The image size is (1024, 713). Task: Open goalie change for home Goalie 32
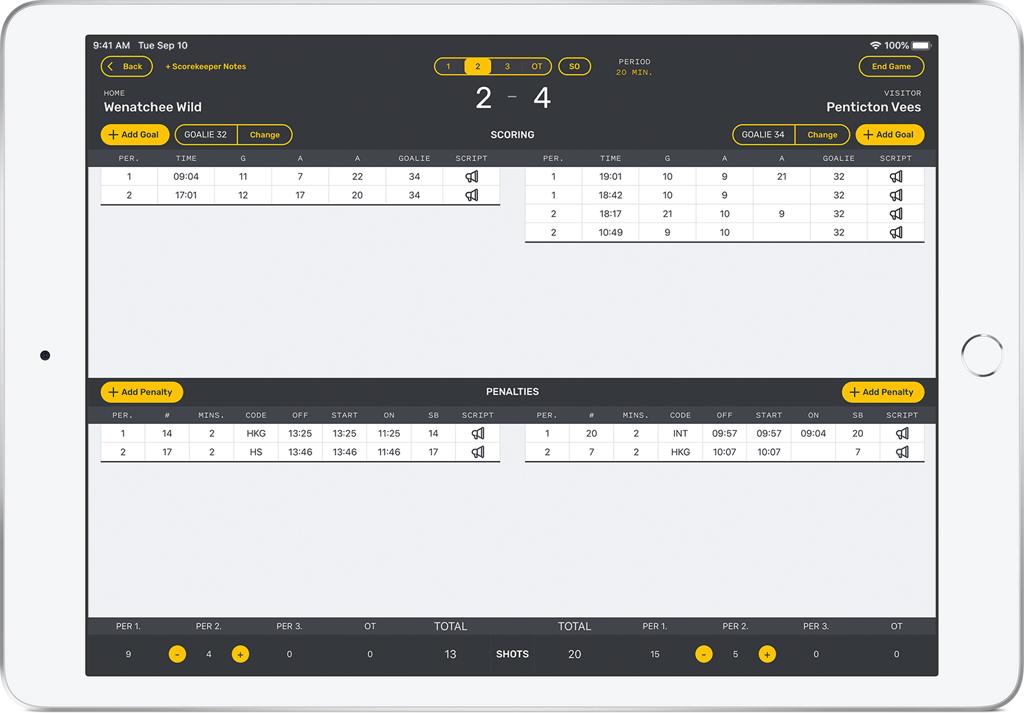coord(266,134)
